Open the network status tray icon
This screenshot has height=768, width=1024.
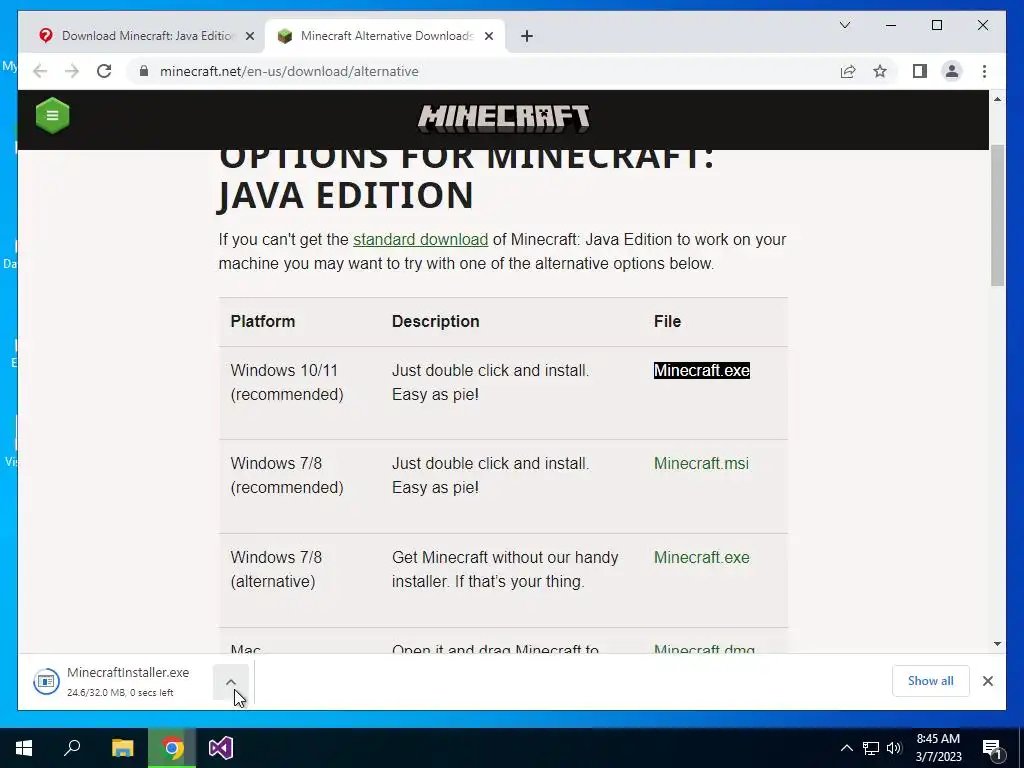coord(871,748)
